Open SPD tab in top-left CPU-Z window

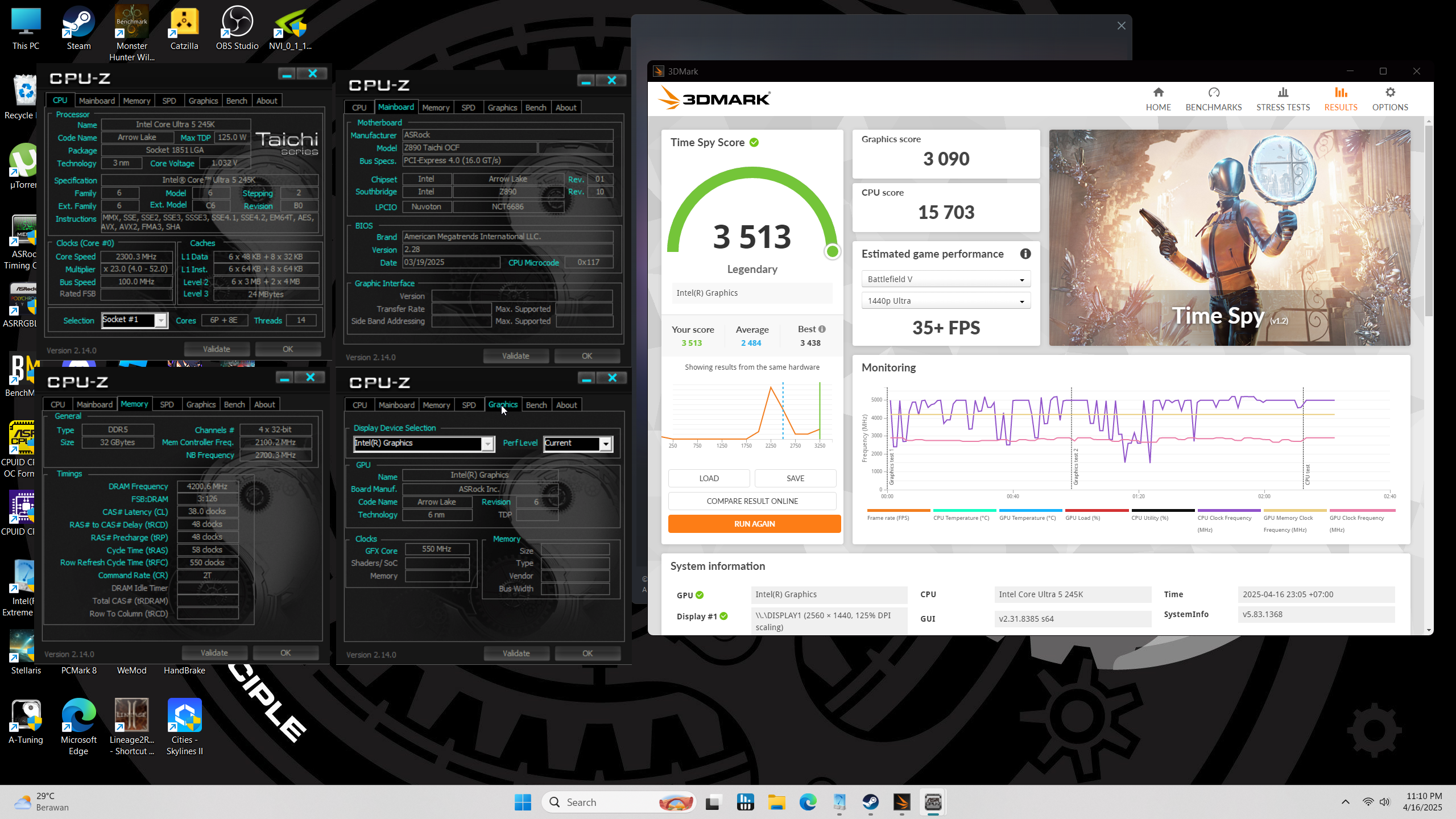pos(169,101)
